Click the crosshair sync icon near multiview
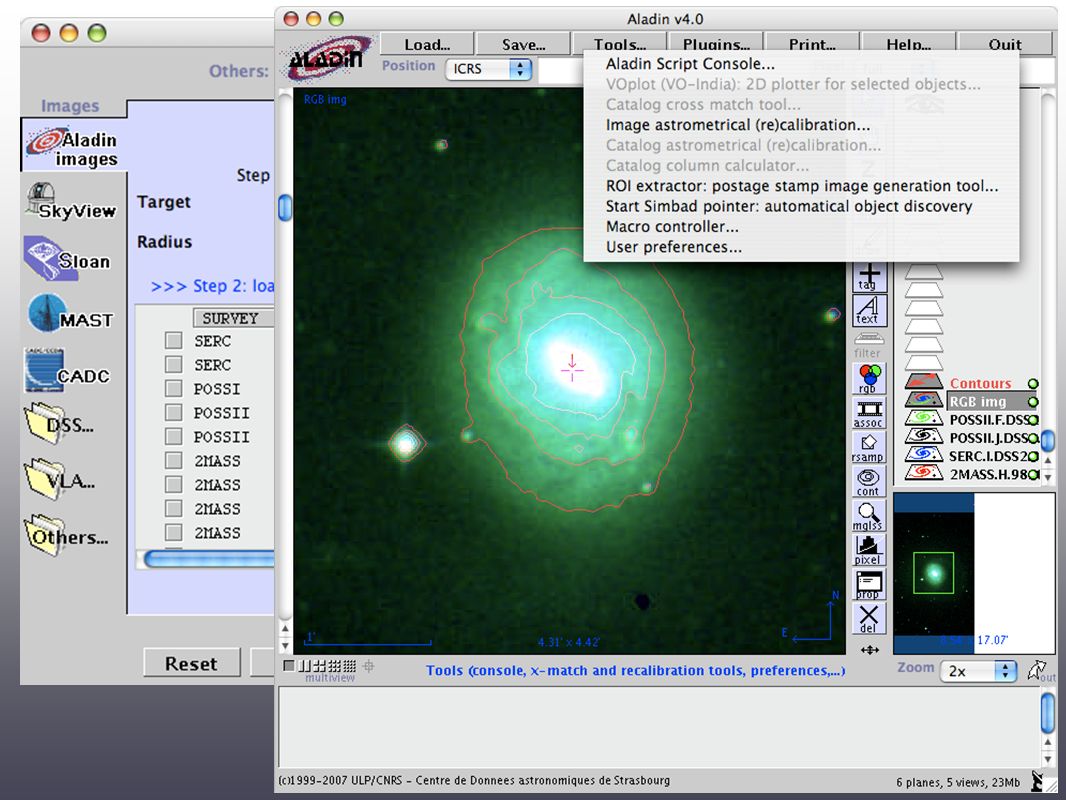Screen dimensions: 1066x800 pos(368,665)
